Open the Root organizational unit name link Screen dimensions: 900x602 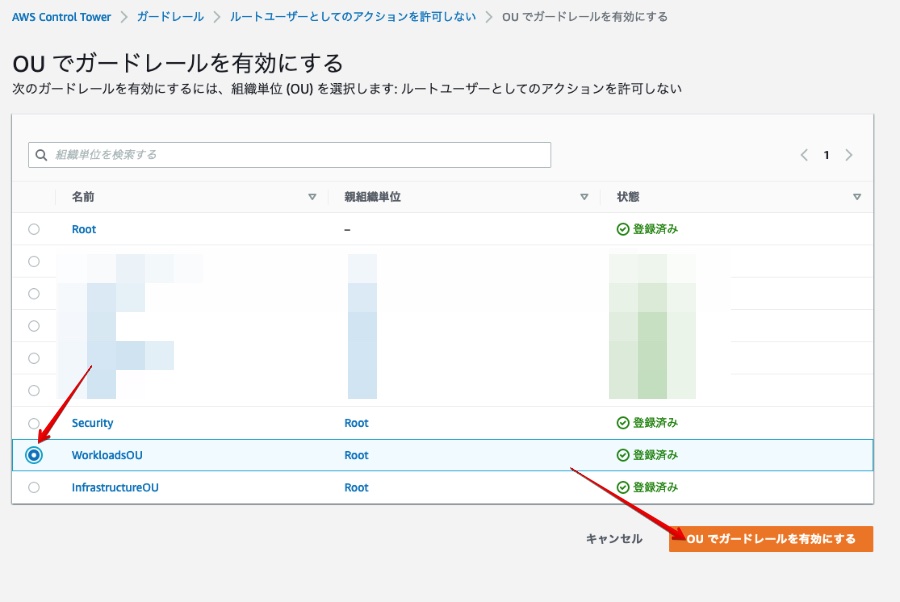coord(84,229)
